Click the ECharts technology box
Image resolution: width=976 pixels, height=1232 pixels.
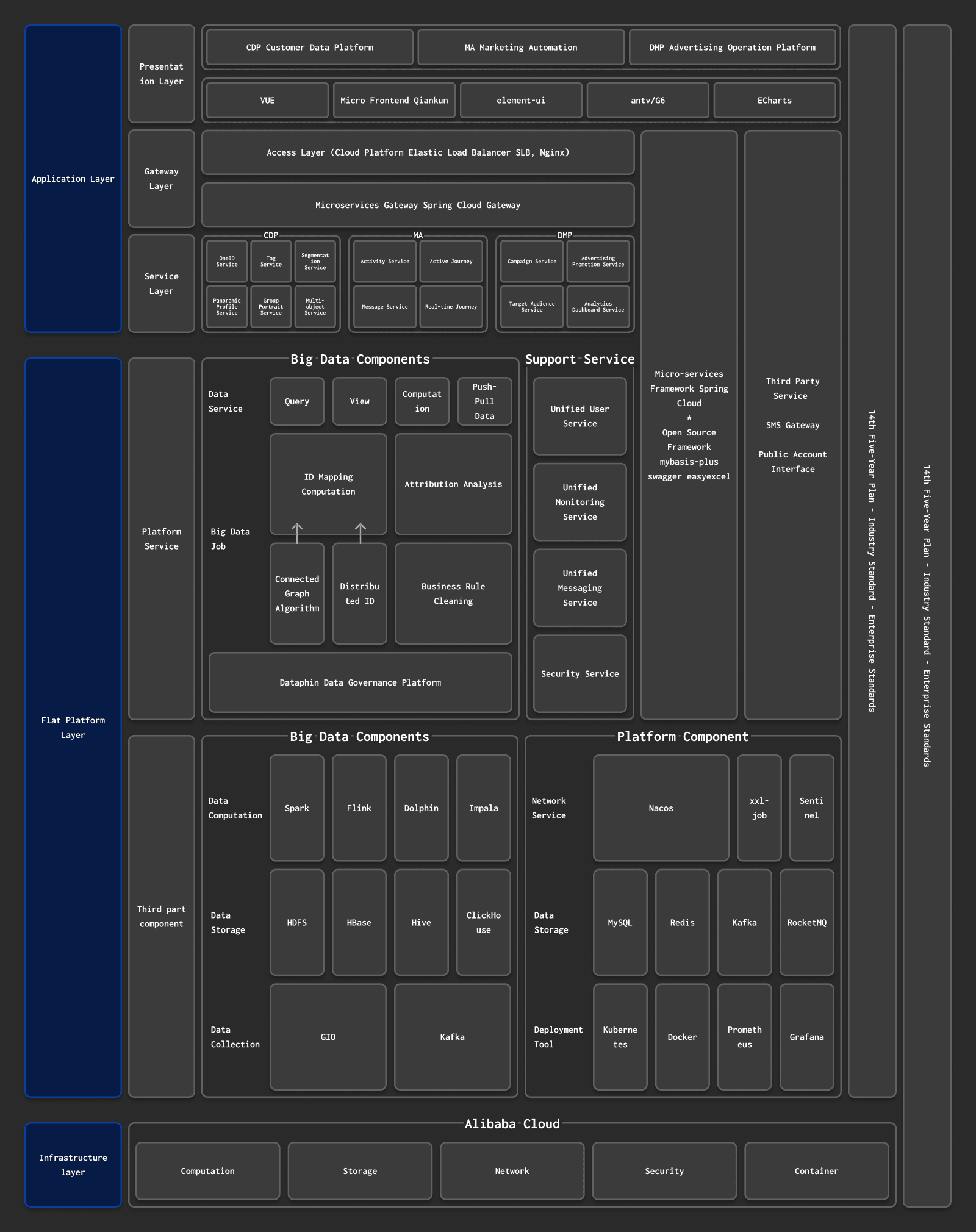[x=774, y=101]
